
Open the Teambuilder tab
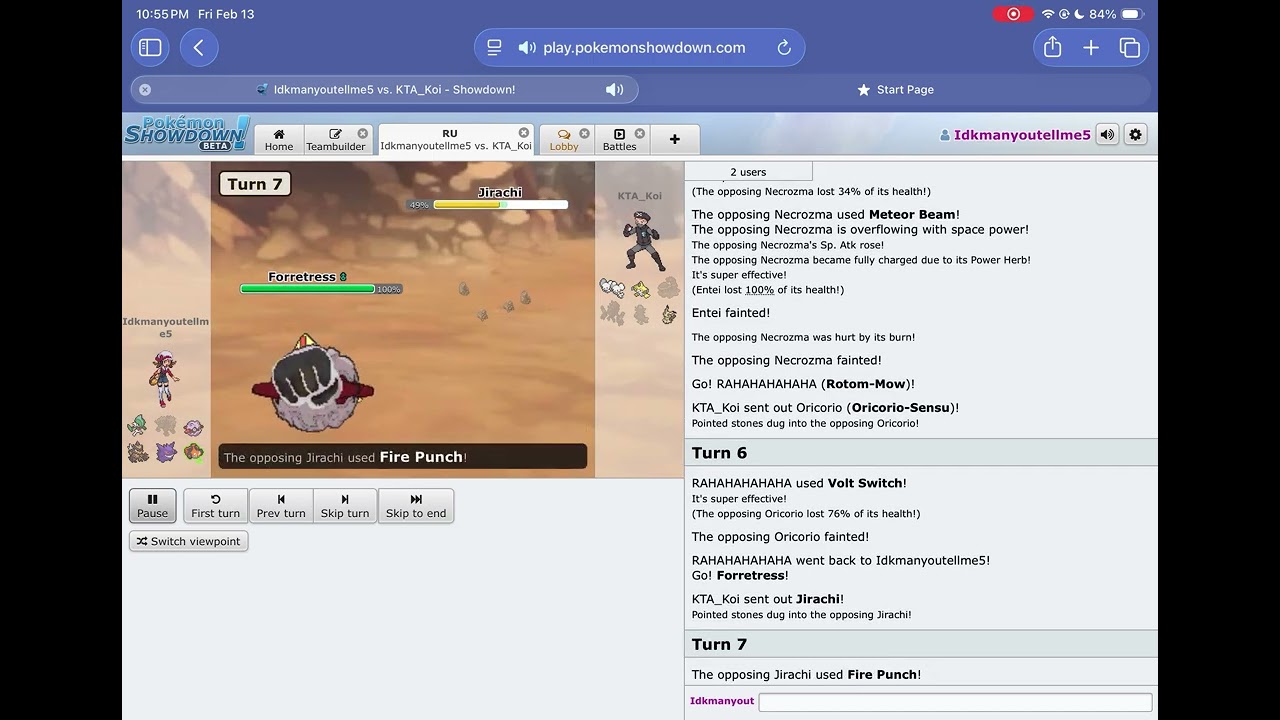(x=336, y=140)
